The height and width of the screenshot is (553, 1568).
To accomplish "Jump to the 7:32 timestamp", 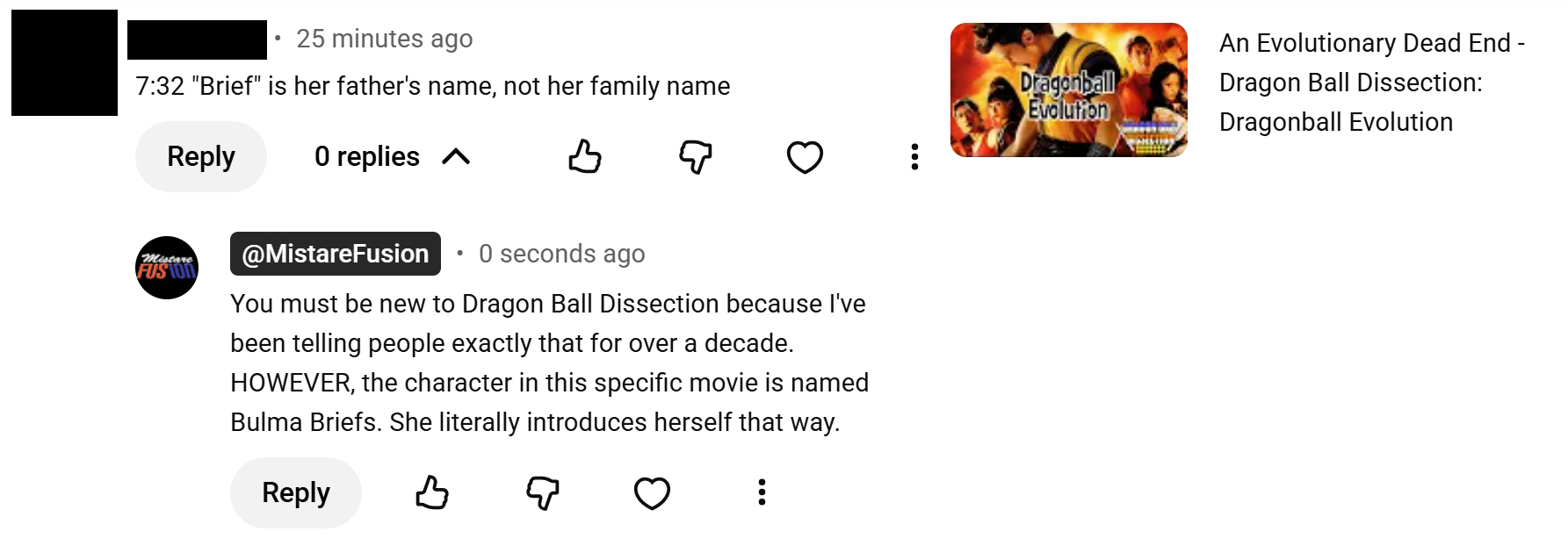I will pos(160,86).
